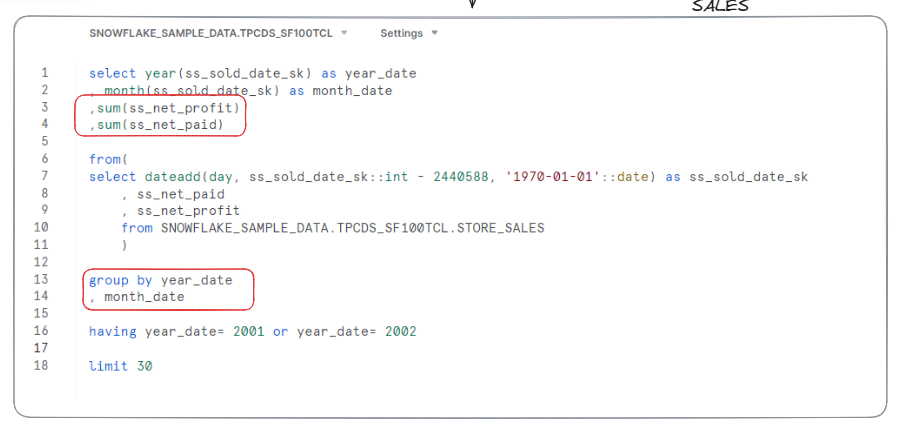Image resolution: width=897 pixels, height=434 pixels.
Task: Click the 'limit 30' statement
Action: (120, 366)
